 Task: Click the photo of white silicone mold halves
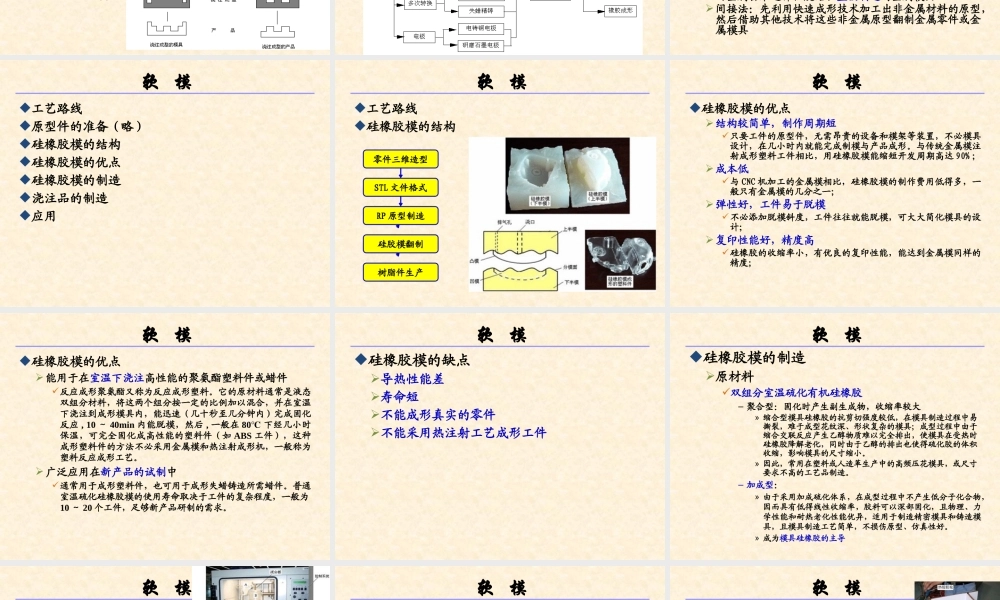point(567,175)
